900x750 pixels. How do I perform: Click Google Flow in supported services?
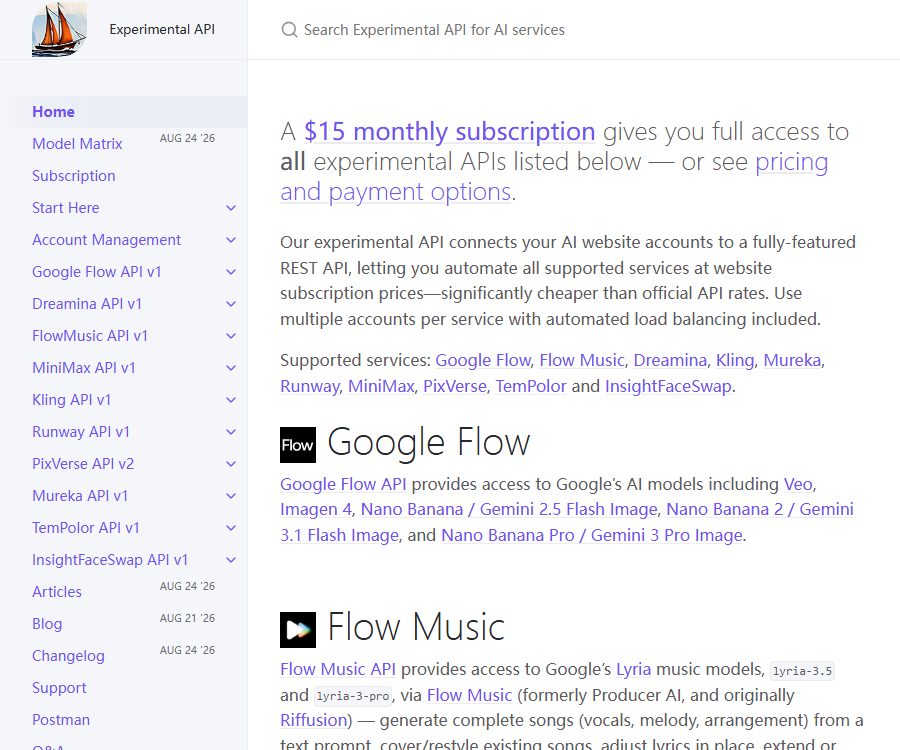(483, 360)
